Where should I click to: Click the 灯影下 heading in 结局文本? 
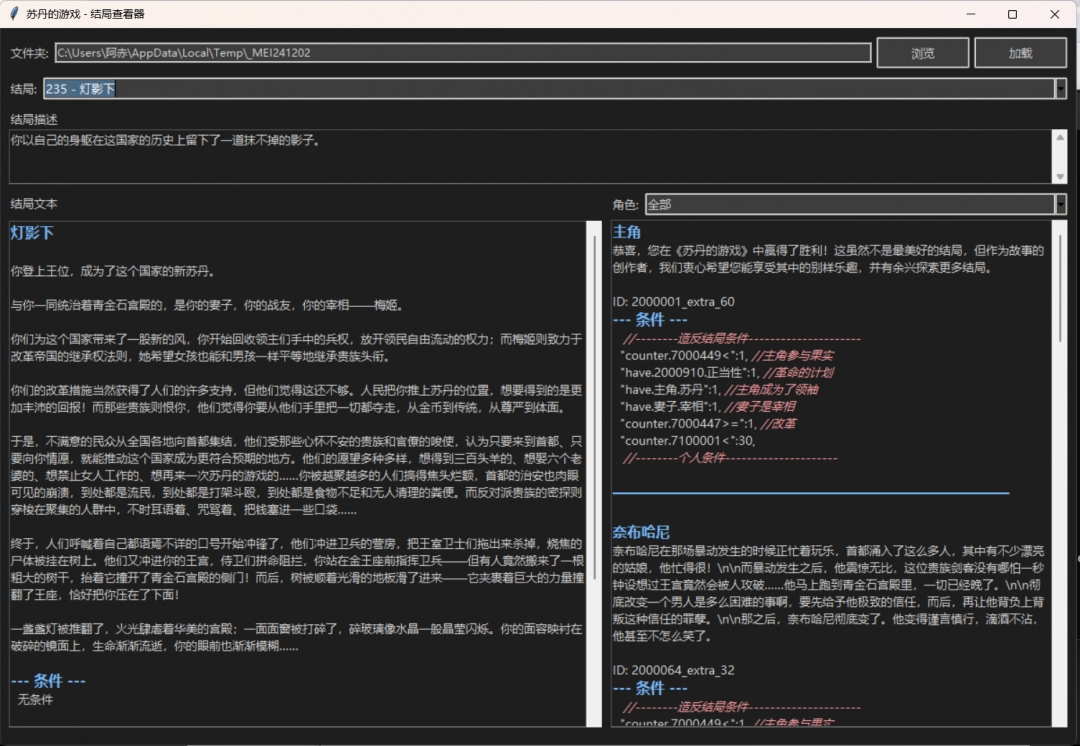point(32,233)
